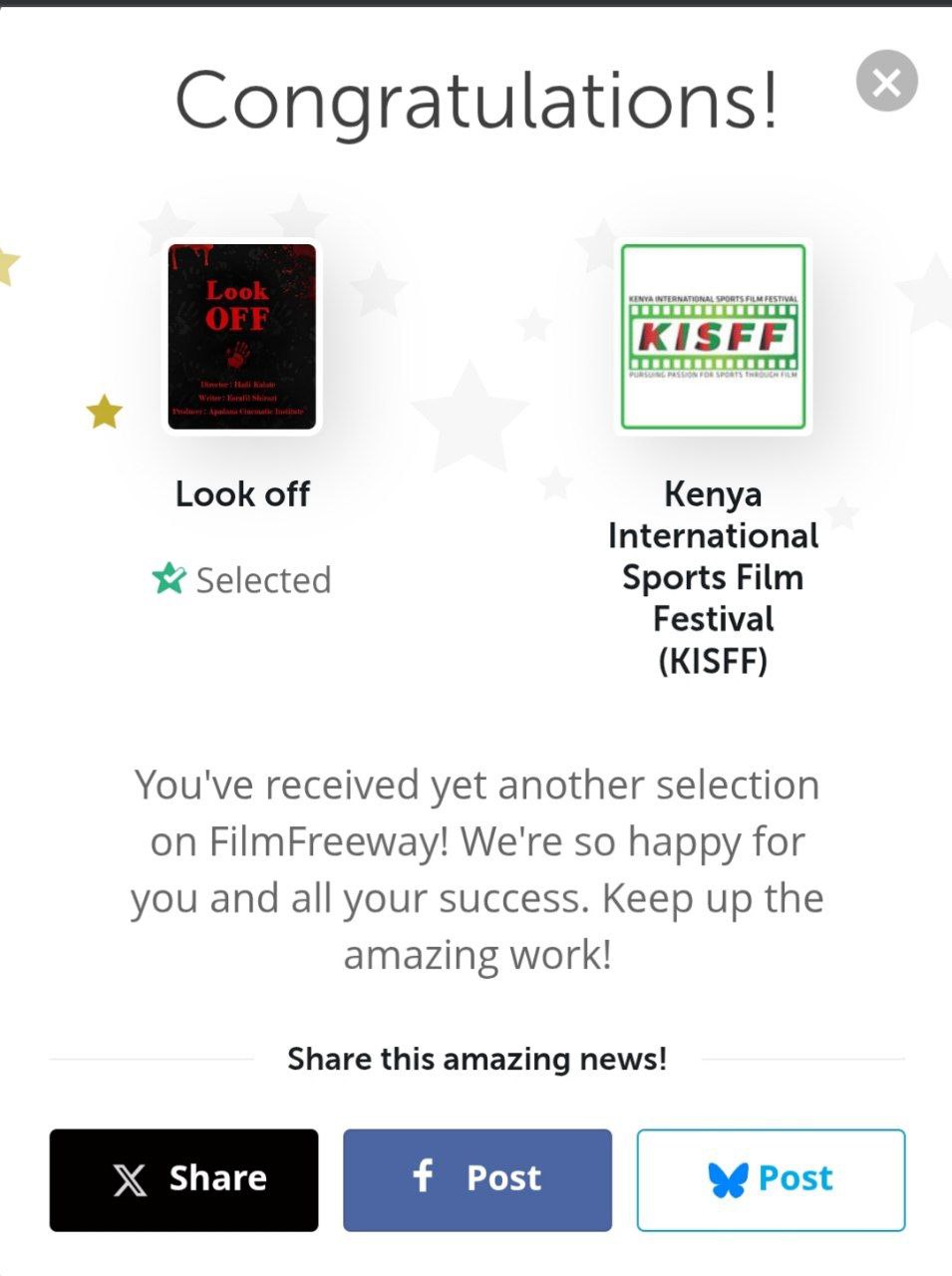Open Kenya International Sports Film Festival name
The width and height of the screenshot is (952, 1276).
pos(713,577)
